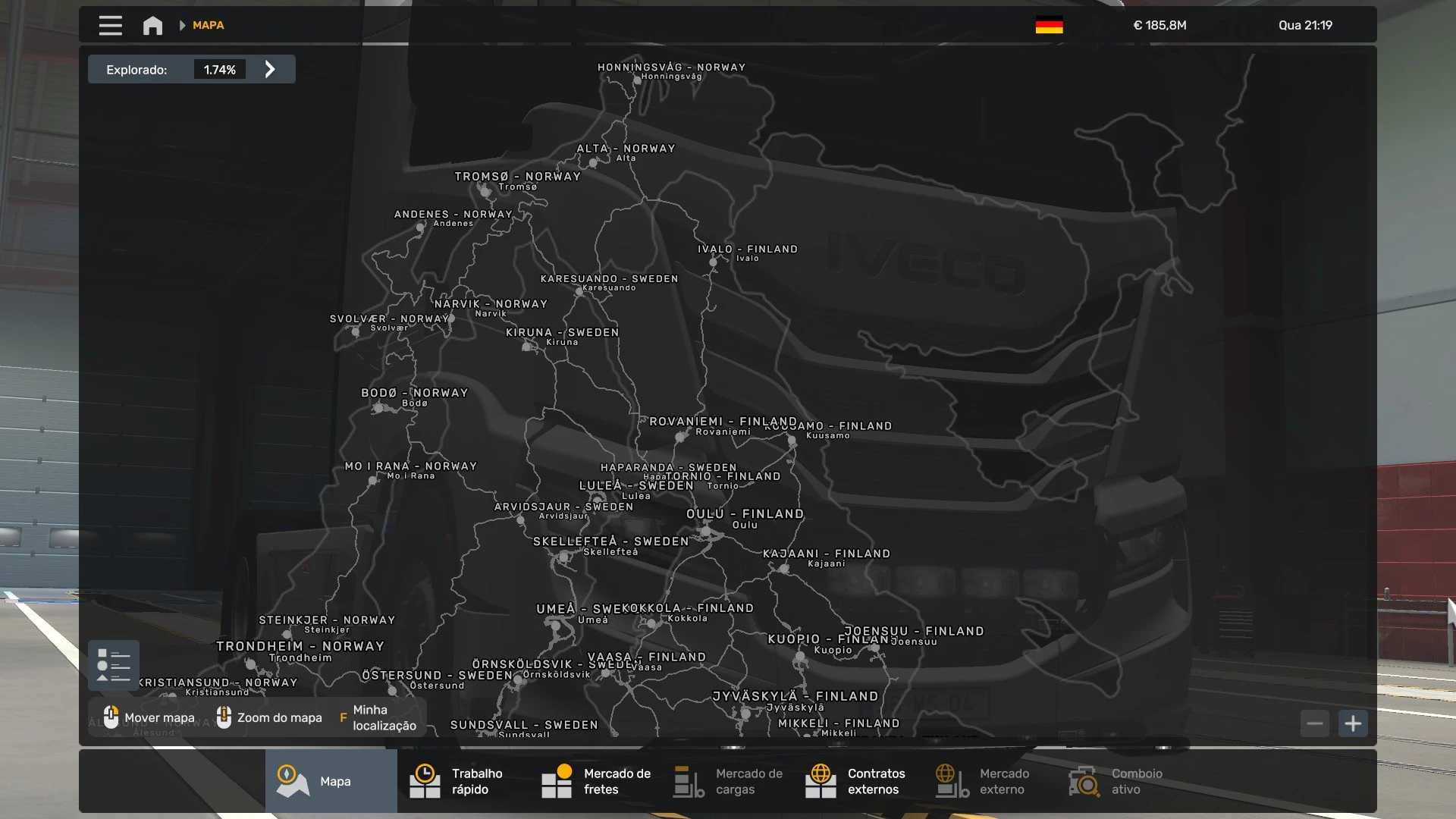
Task: Go to the home screen icon
Action: tap(152, 25)
